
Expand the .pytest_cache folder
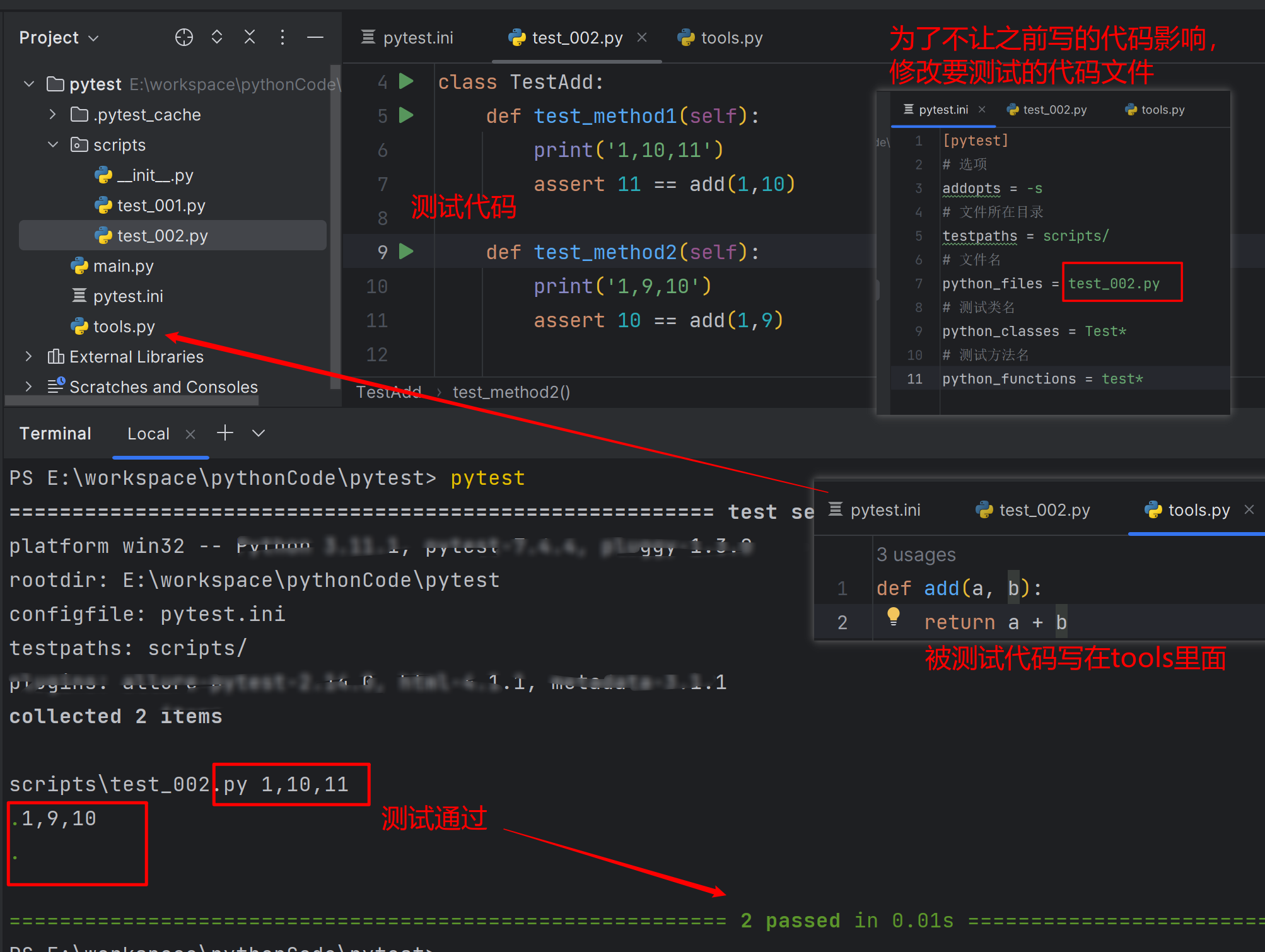click(x=53, y=115)
